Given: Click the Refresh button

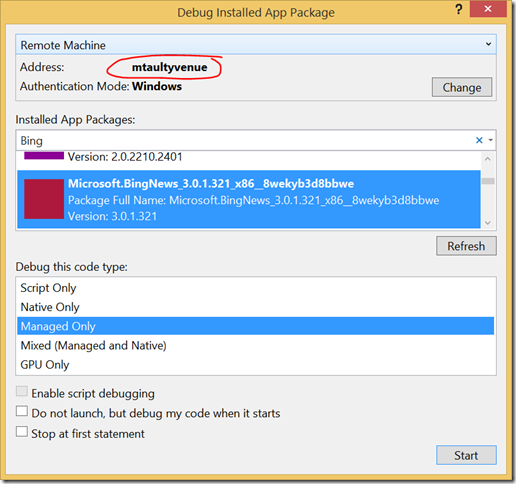Looking at the screenshot, I should (466, 246).
